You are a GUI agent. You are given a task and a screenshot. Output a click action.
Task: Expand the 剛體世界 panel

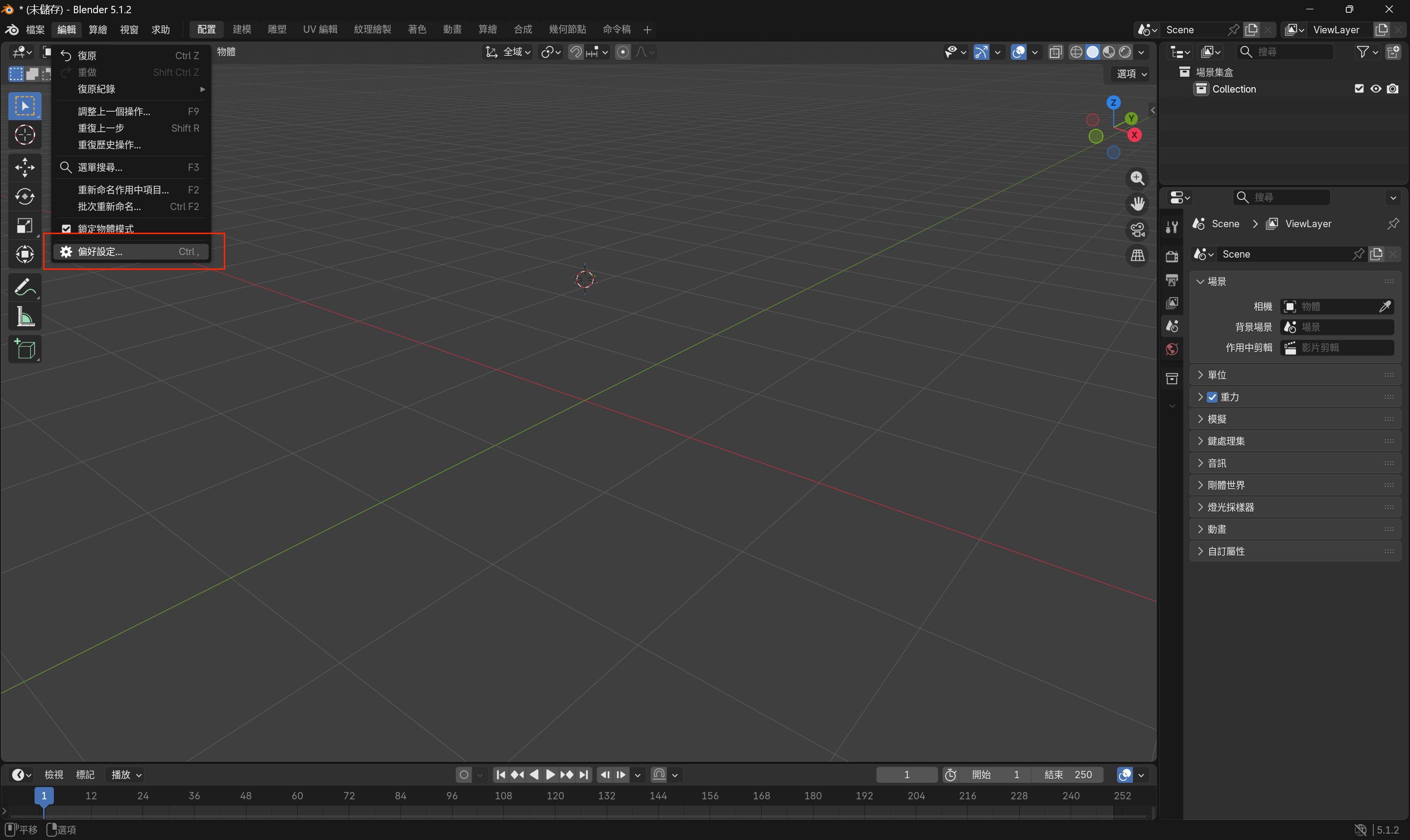click(x=1294, y=485)
